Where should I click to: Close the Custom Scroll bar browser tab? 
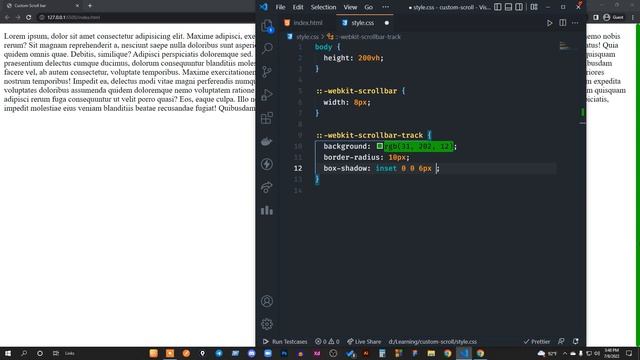[77, 6]
